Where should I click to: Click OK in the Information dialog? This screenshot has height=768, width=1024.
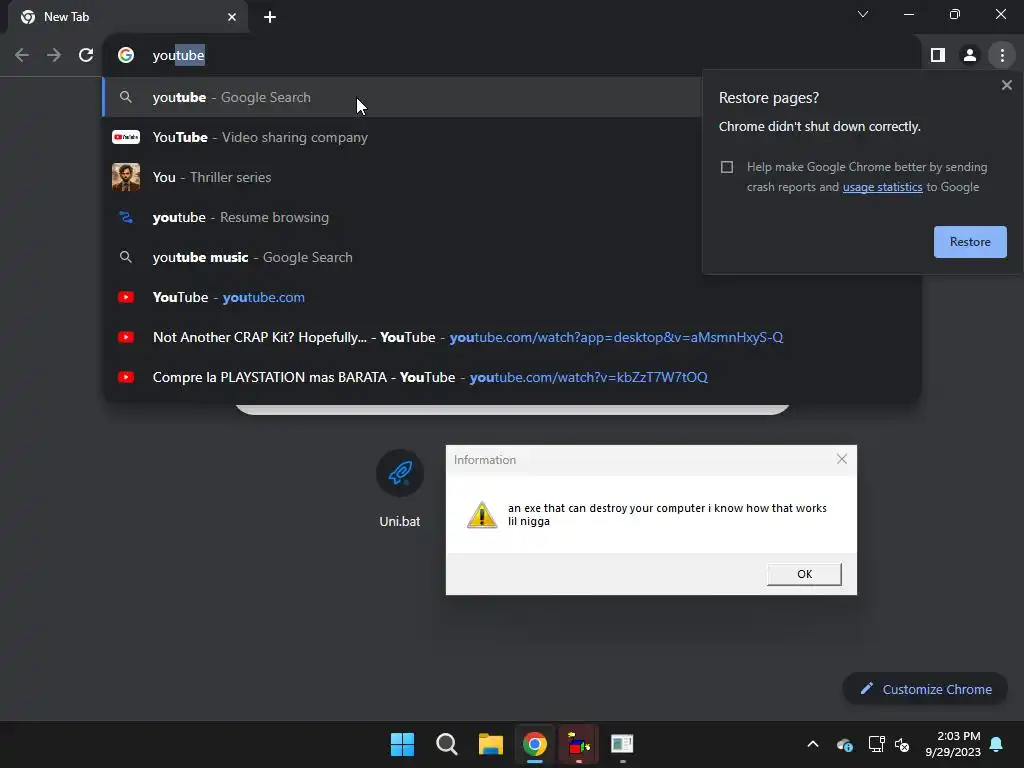804,574
